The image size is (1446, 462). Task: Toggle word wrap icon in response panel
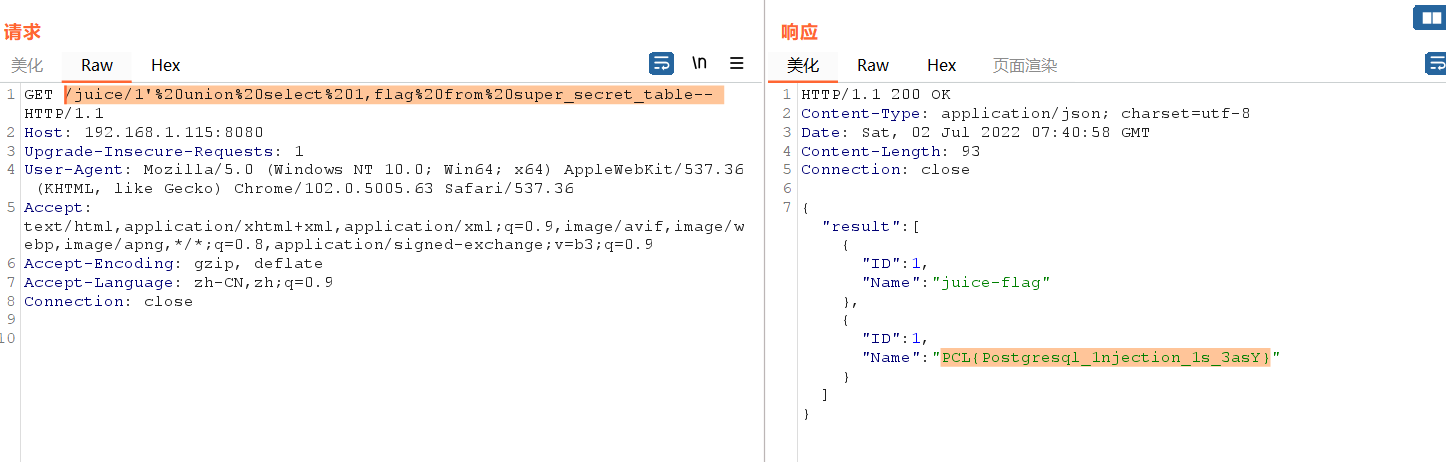[1435, 64]
